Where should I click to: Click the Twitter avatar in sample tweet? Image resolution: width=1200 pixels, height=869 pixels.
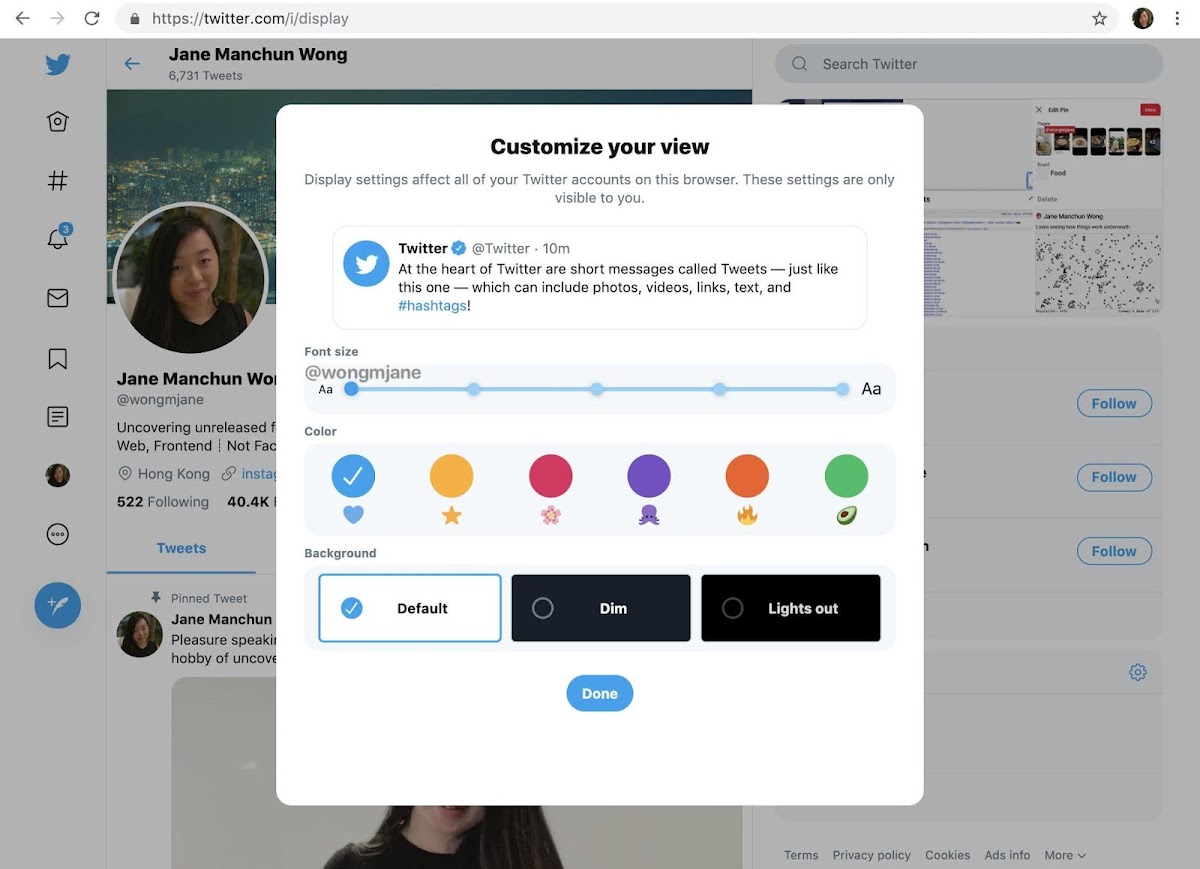point(366,264)
